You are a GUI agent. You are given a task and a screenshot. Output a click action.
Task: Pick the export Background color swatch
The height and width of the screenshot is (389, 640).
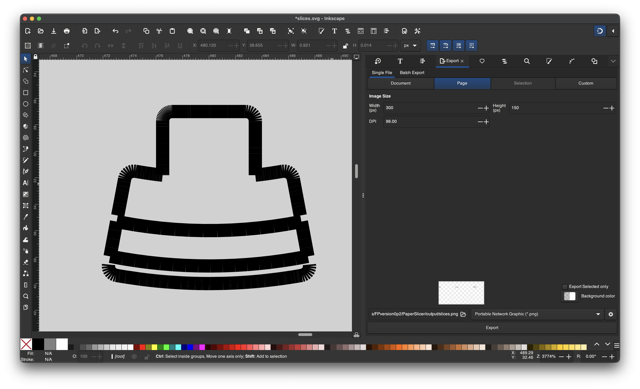(569, 296)
